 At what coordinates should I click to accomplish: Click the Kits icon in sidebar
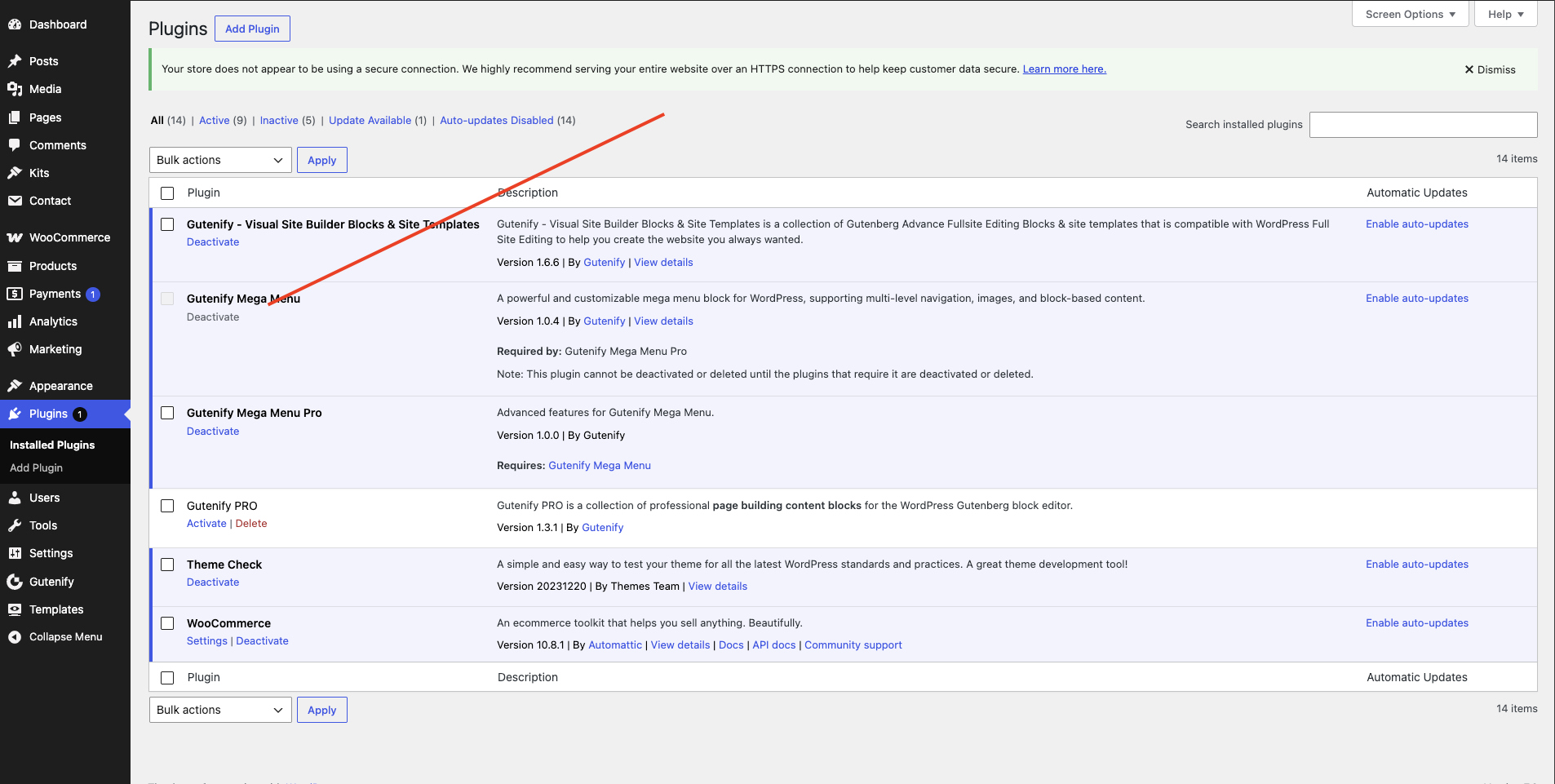click(15, 173)
